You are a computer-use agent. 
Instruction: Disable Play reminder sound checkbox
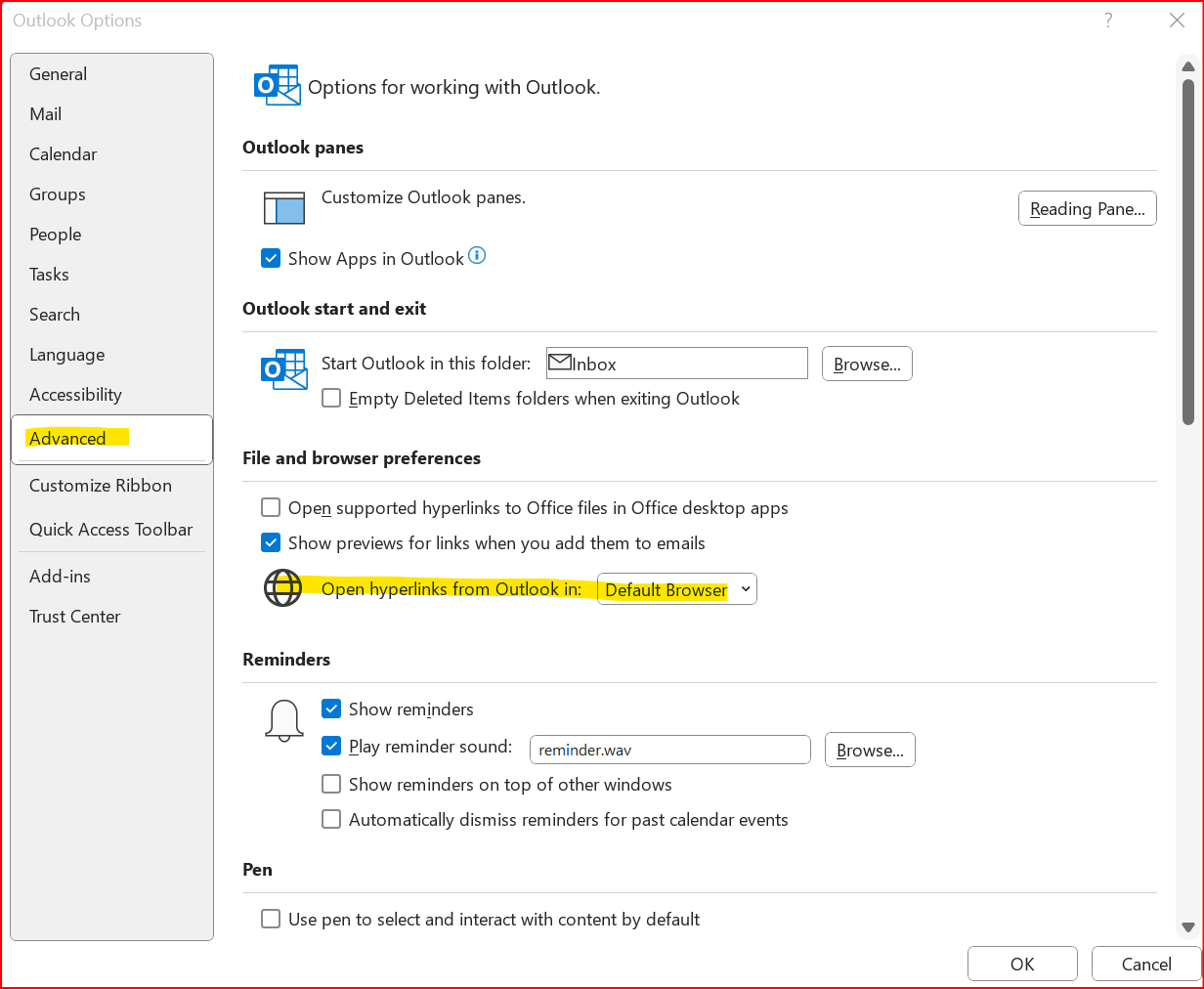pos(332,747)
